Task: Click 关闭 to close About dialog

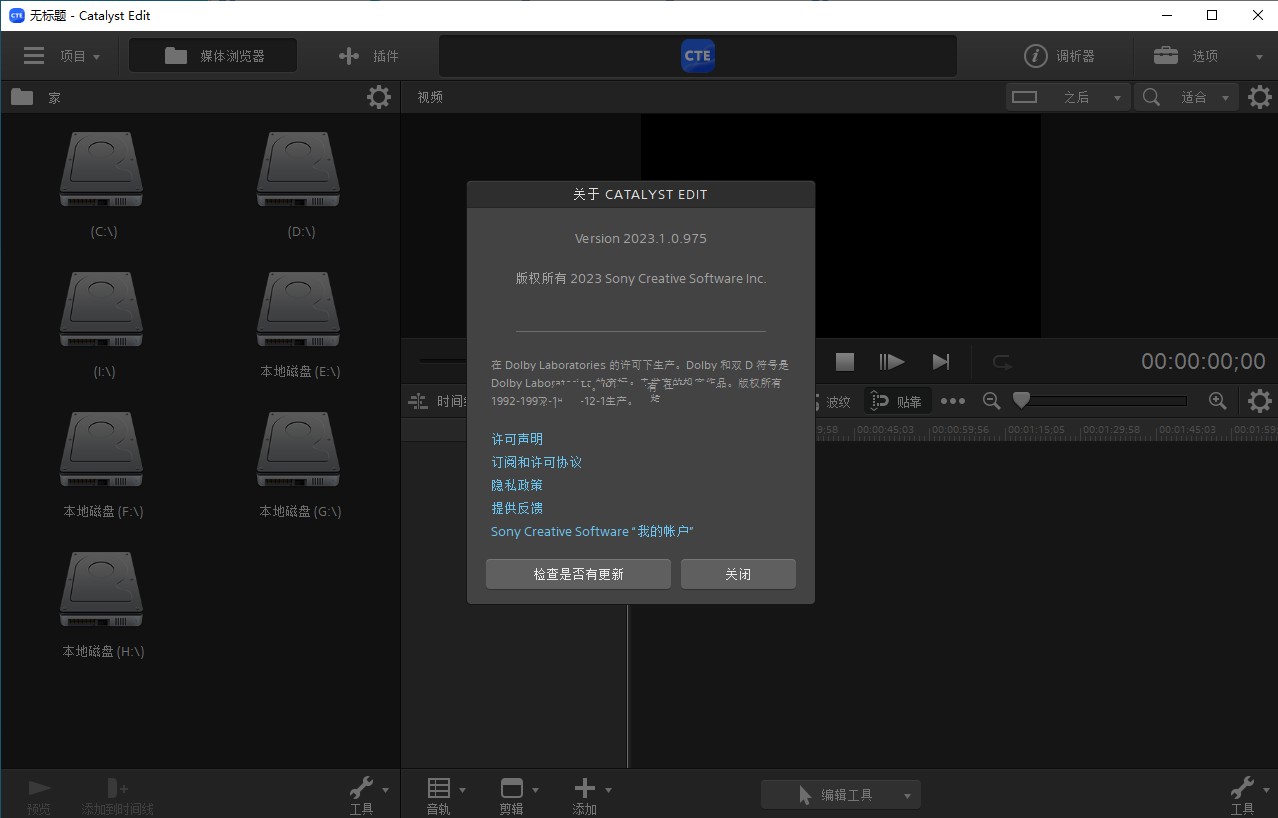Action: coord(738,574)
